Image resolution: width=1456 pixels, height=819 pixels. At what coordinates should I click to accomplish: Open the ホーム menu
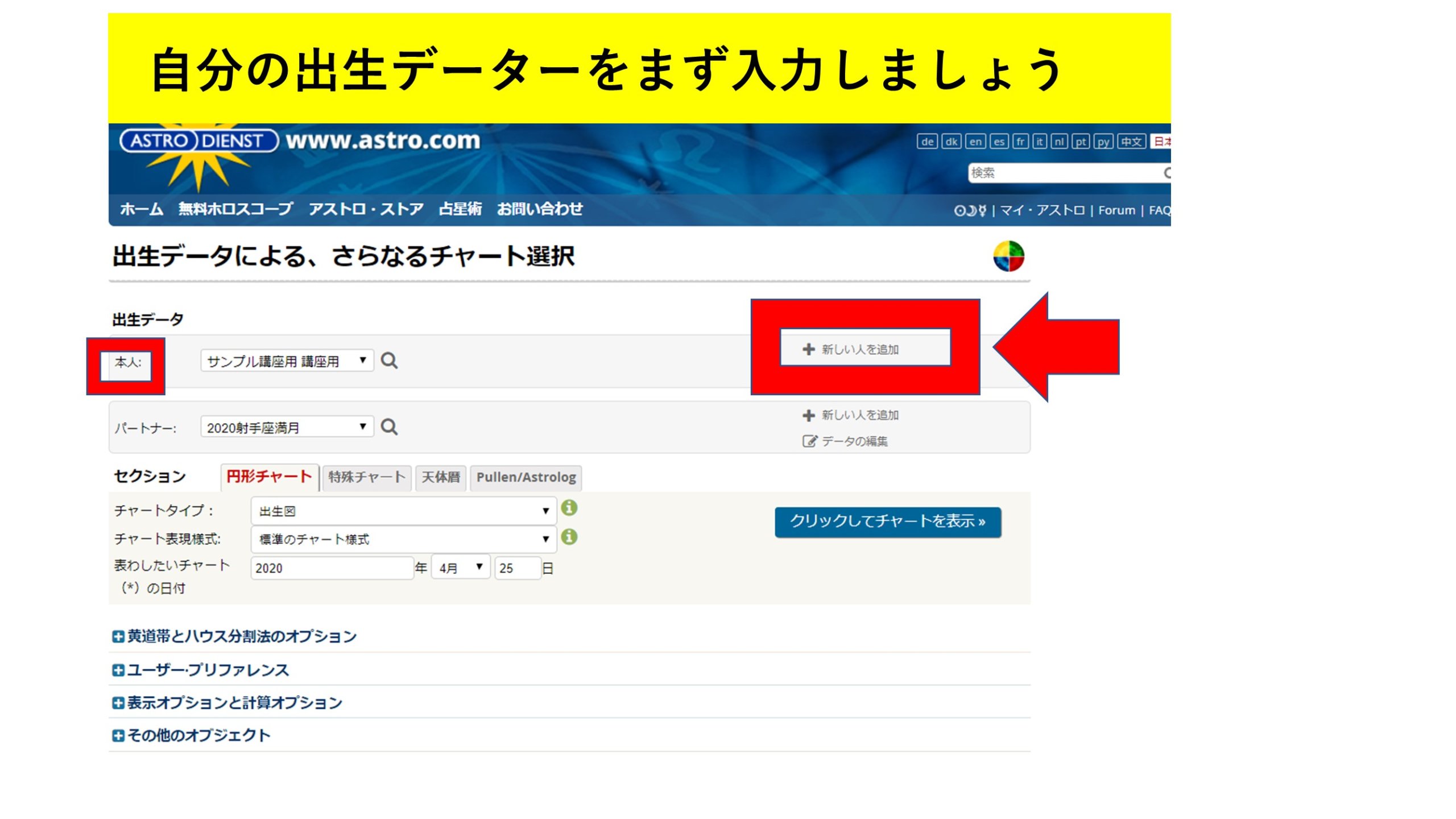pos(142,209)
